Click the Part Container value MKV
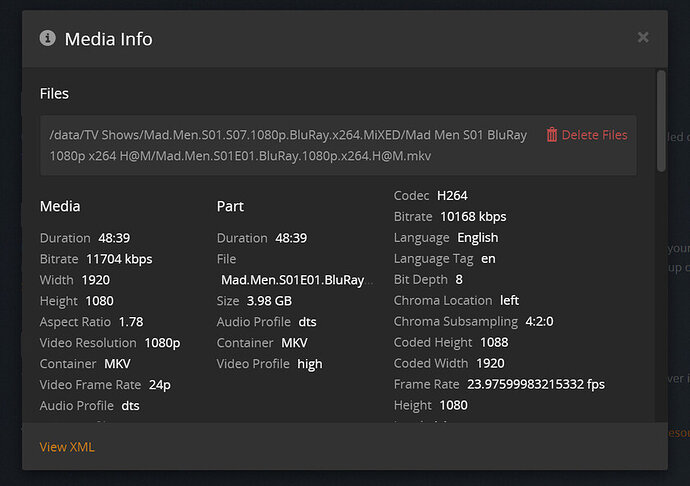Image resolution: width=690 pixels, height=486 pixels. 294,343
